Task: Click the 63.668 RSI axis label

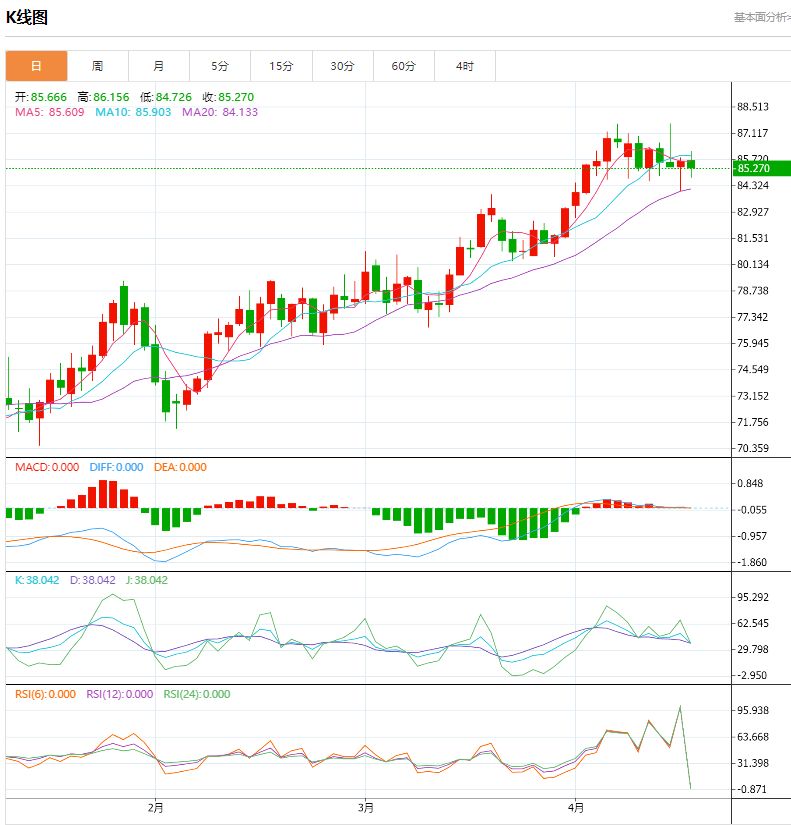Action: coord(753,737)
